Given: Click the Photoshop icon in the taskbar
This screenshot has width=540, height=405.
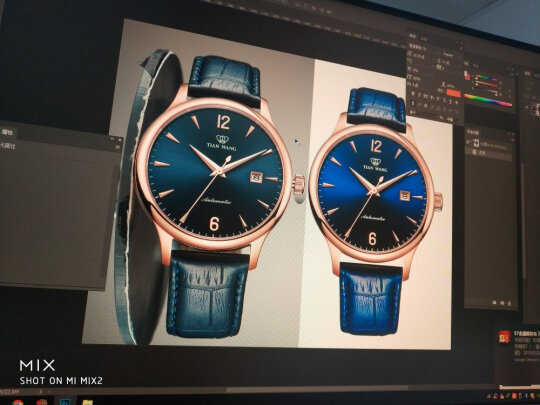Looking at the screenshot, I should [x=65, y=402].
